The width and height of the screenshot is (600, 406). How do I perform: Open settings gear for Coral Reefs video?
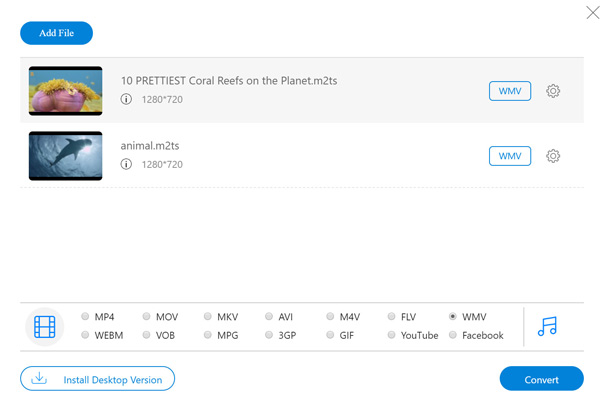click(x=553, y=91)
